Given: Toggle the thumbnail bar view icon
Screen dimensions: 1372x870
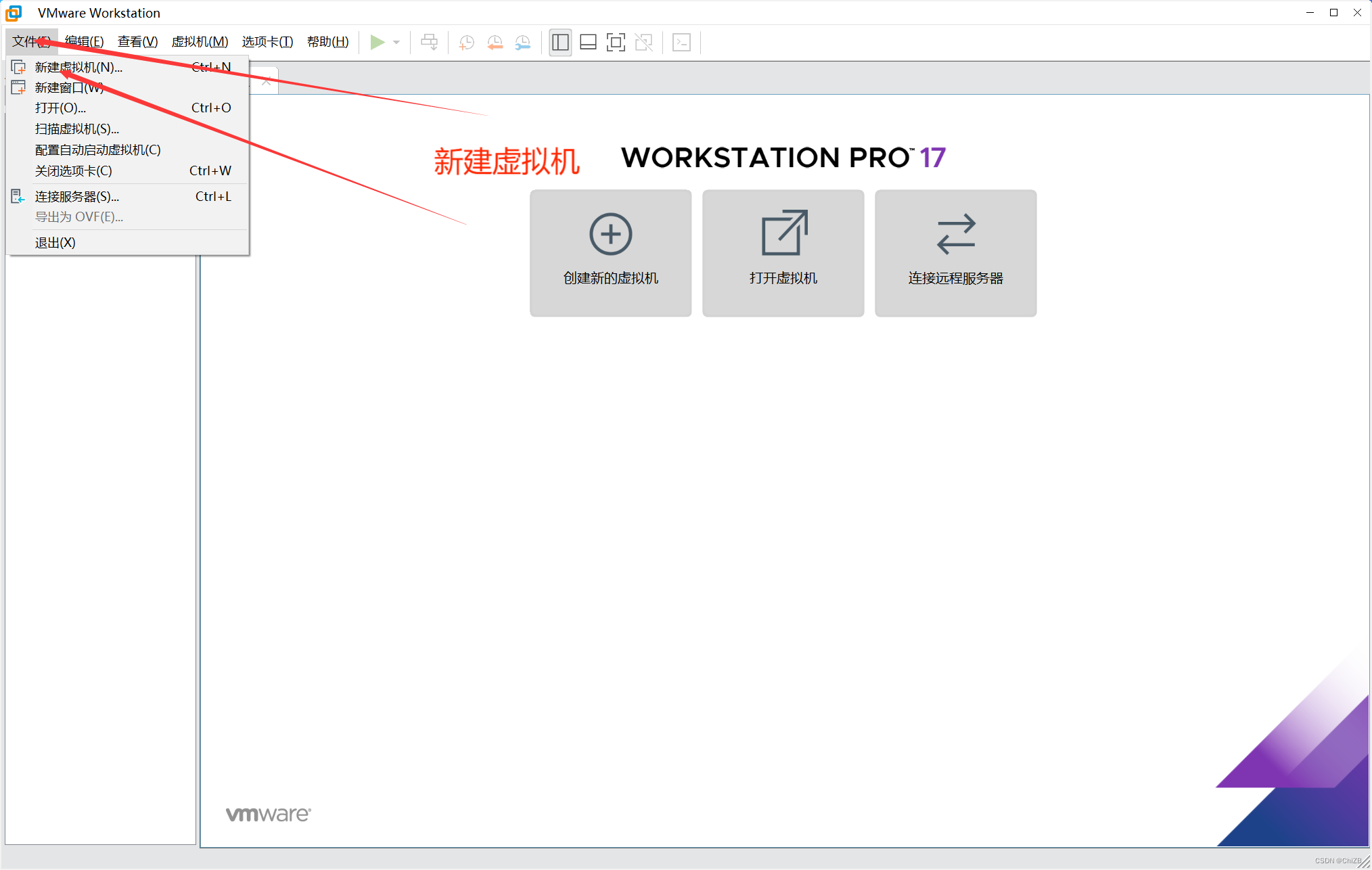Looking at the screenshot, I should click(x=588, y=42).
